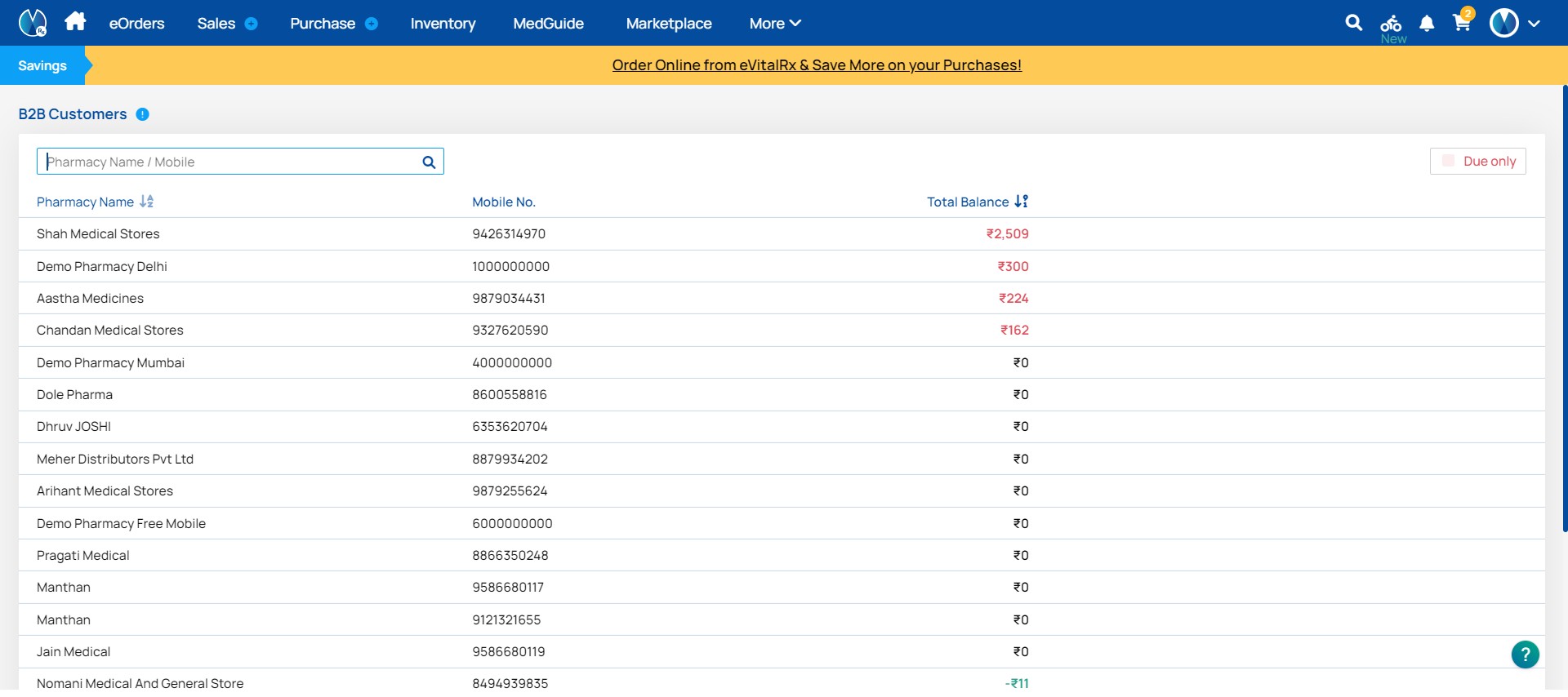
Task: Open the MedGuide menu
Action: [548, 24]
